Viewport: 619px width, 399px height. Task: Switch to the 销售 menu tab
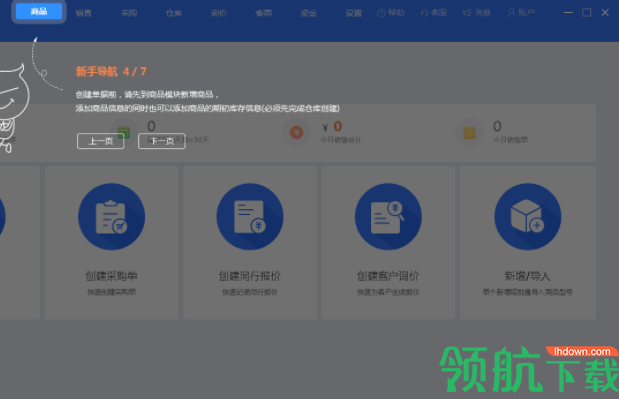[84, 13]
